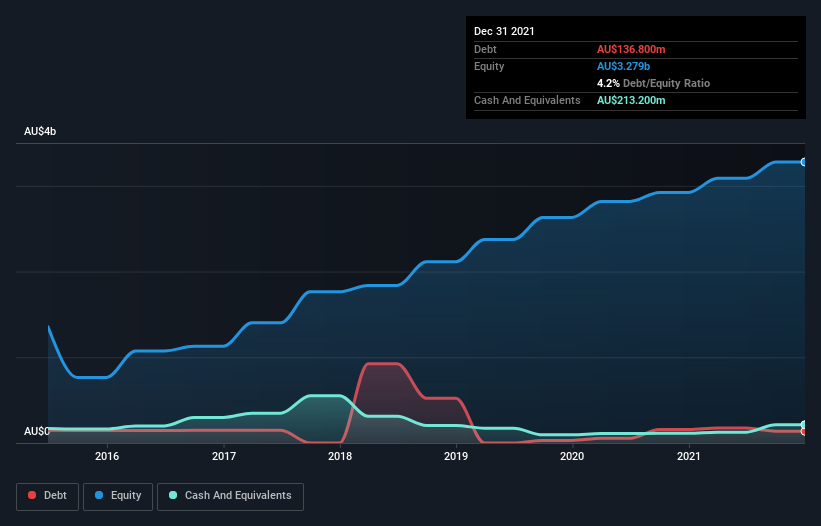Click the 2021 x-axis label

[689, 456]
